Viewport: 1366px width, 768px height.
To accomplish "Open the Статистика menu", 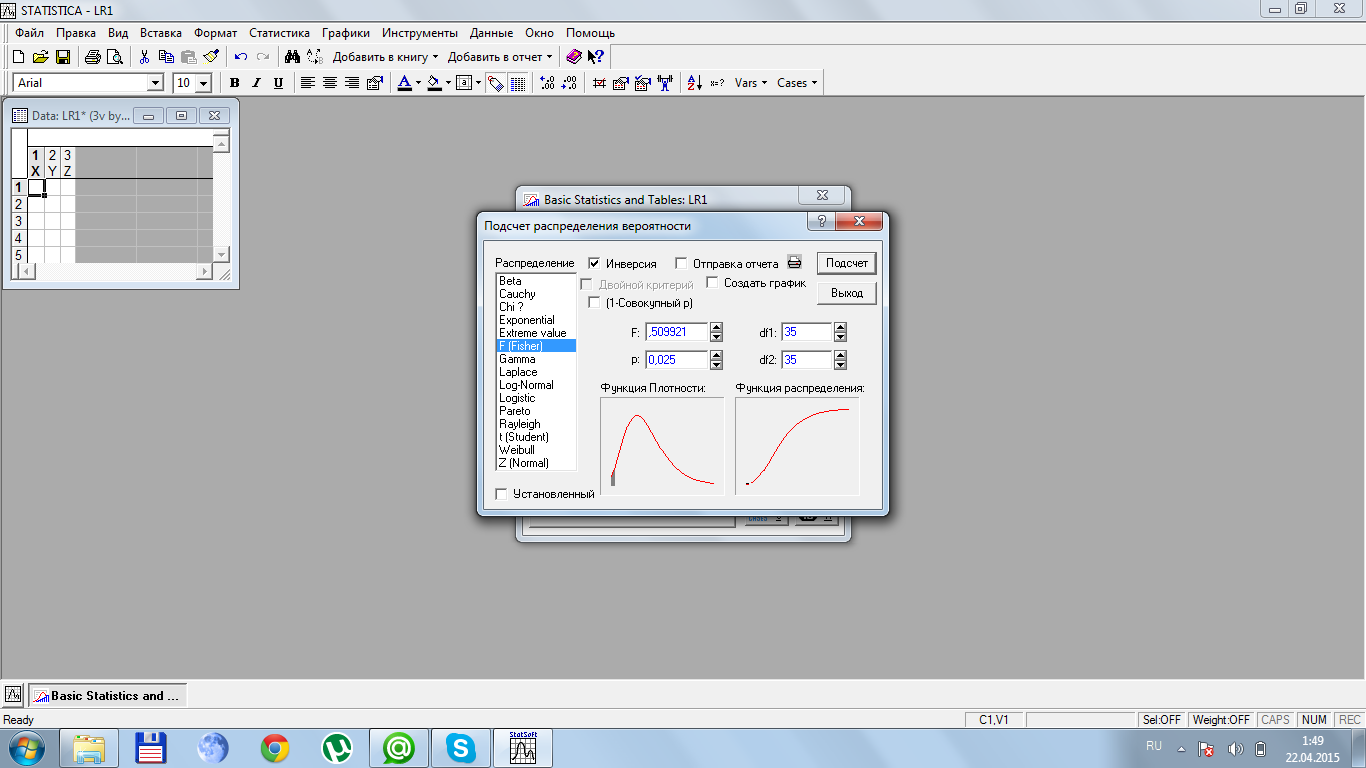I will (x=279, y=33).
